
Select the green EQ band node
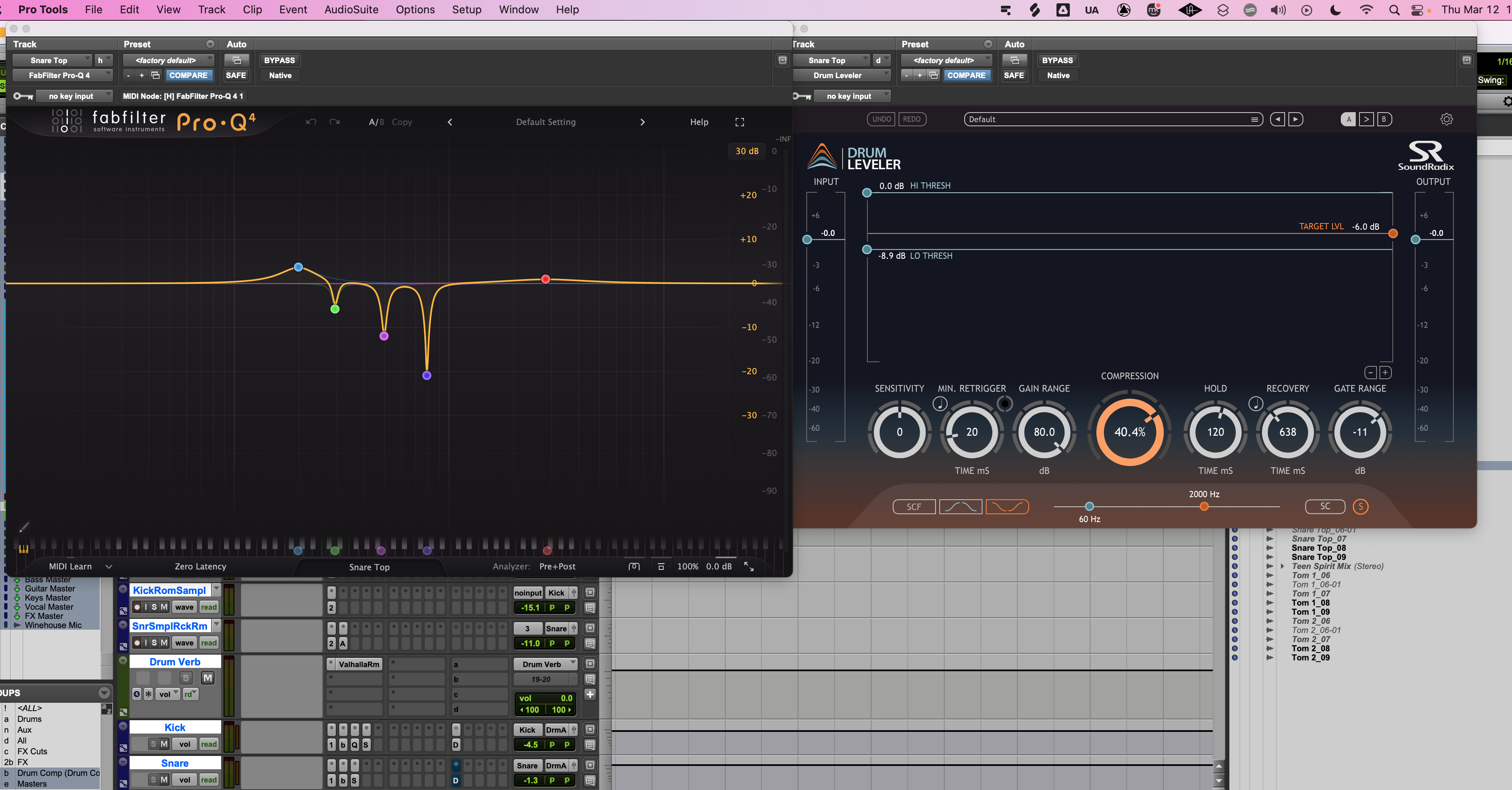pyautogui.click(x=335, y=309)
